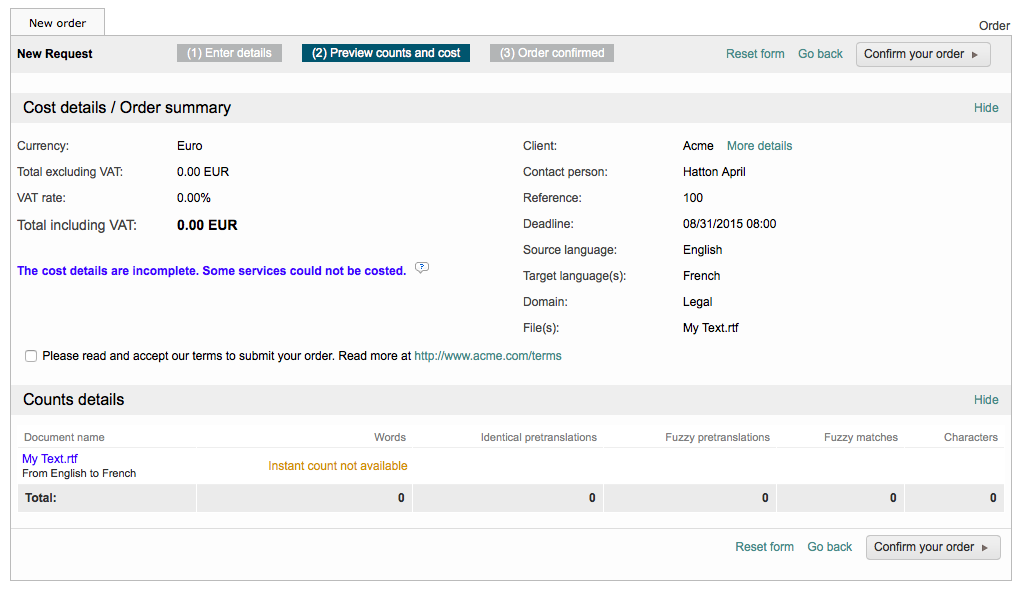Select step (1) Enter details
Image resolution: width=1019 pixels, height=592 pixels.
pyautogui.click(x=229, y=53)
